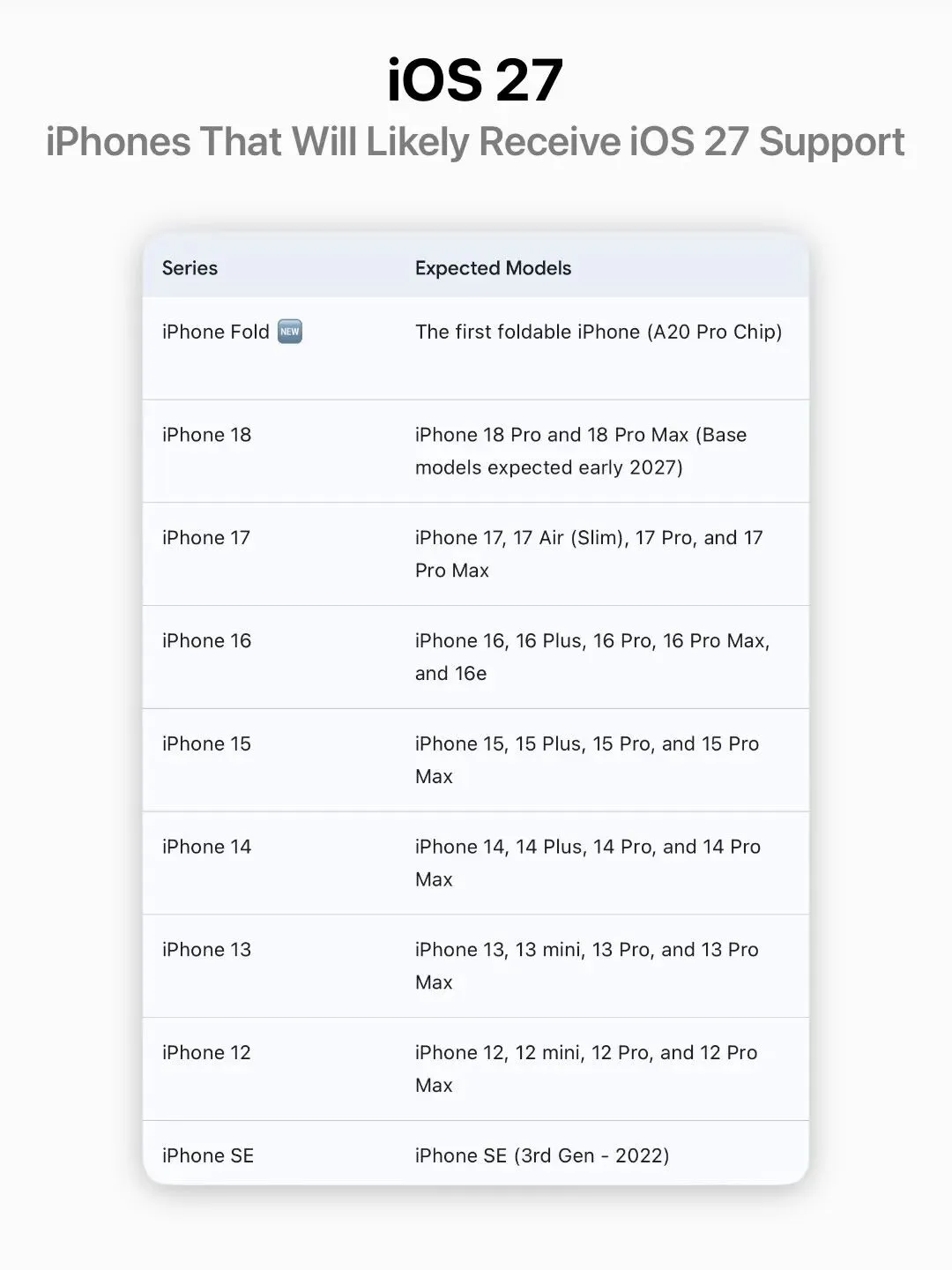Select the Series column header
Image resolution: width=952 pixels, height=1270 pixels.
(190, 268)
